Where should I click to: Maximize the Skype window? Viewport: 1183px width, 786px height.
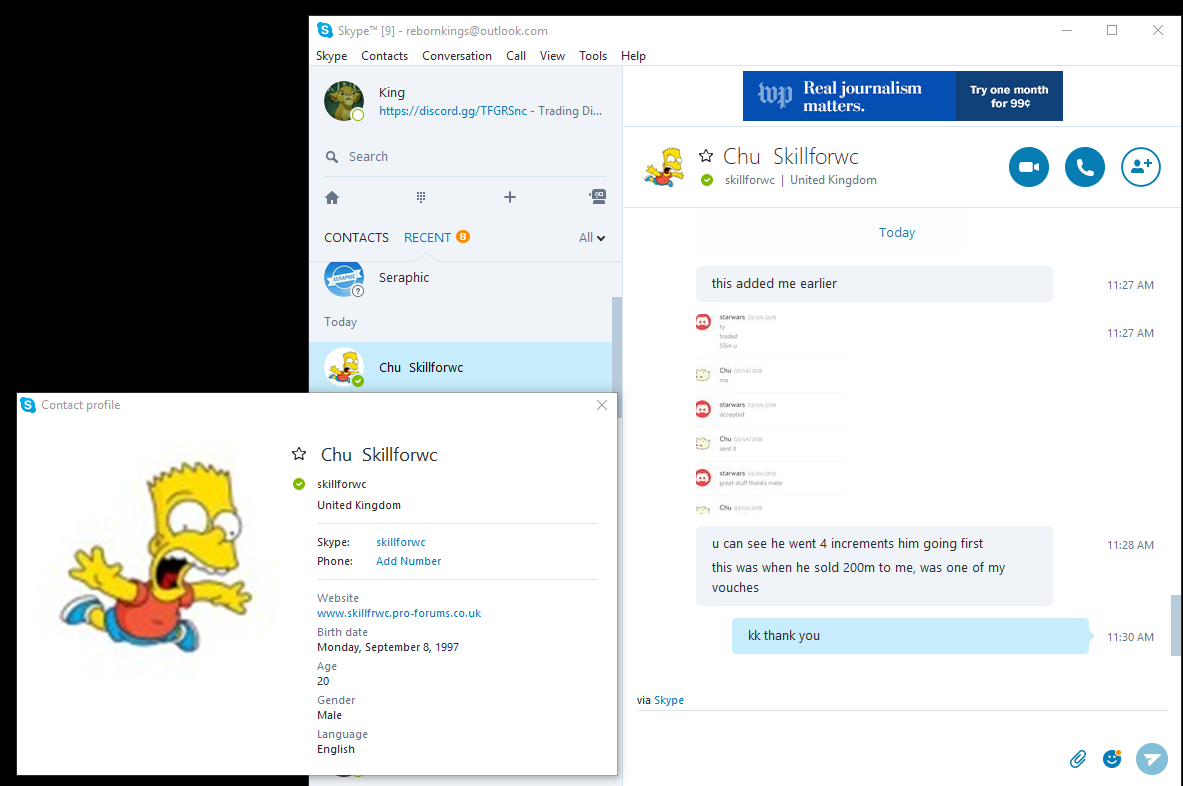tap(1111, 30)
